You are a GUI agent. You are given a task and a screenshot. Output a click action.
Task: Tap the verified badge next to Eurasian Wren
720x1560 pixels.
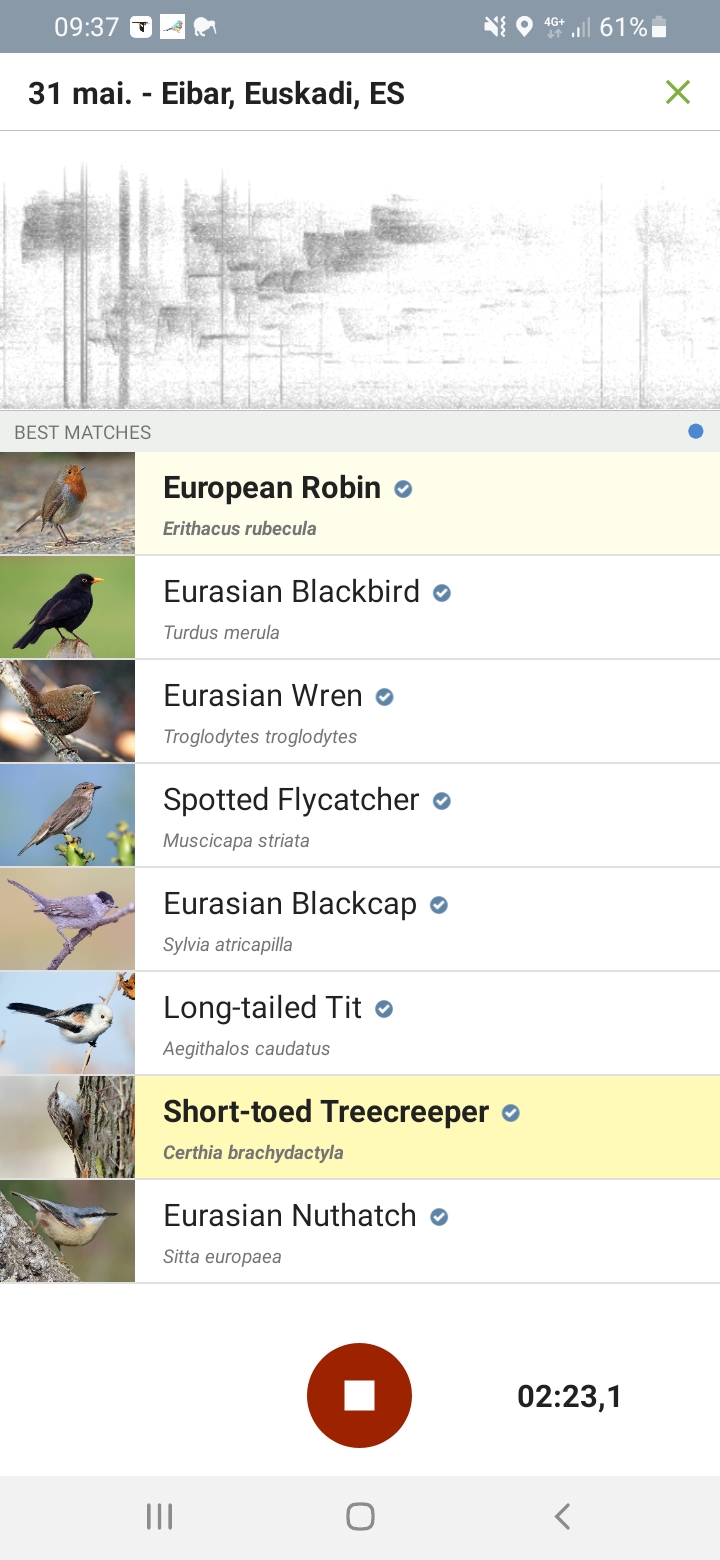point(384,697)
